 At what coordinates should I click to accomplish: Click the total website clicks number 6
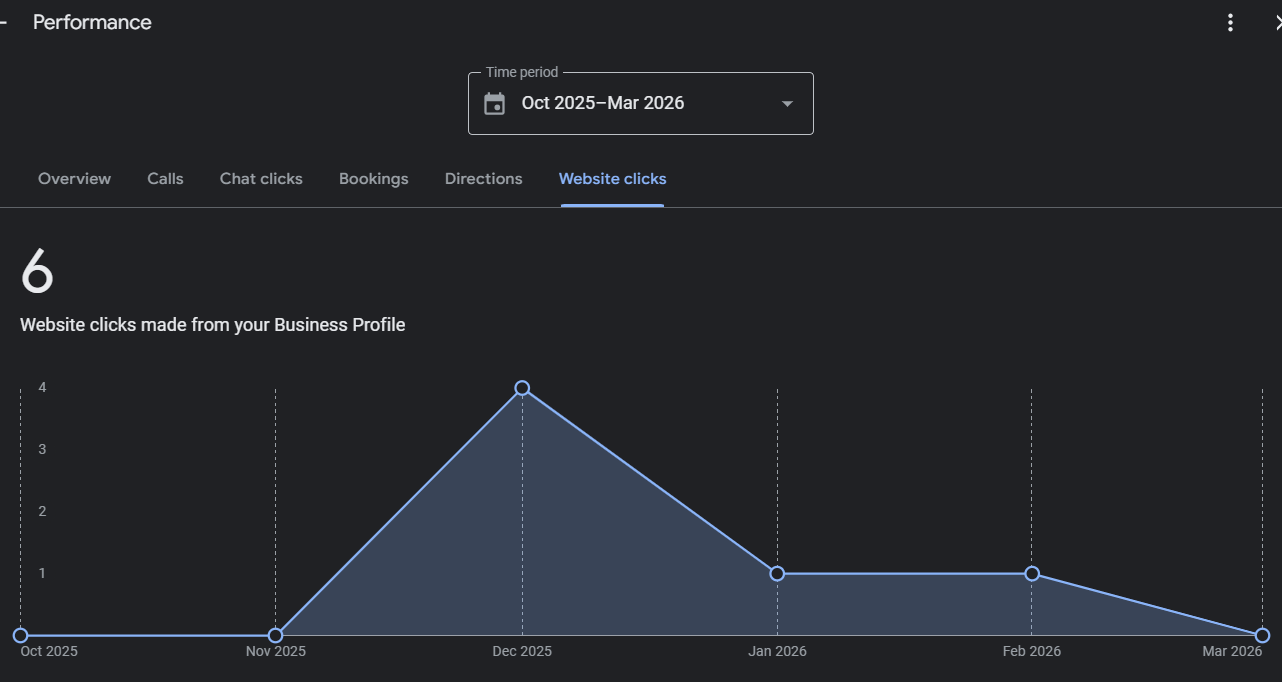click(x=37, y=272)
